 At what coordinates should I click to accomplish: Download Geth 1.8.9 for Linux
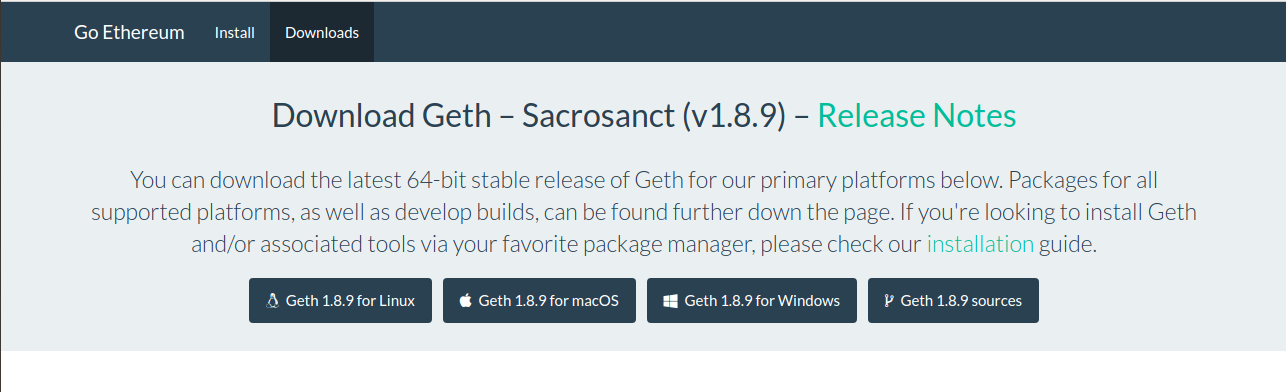(340, 300)
